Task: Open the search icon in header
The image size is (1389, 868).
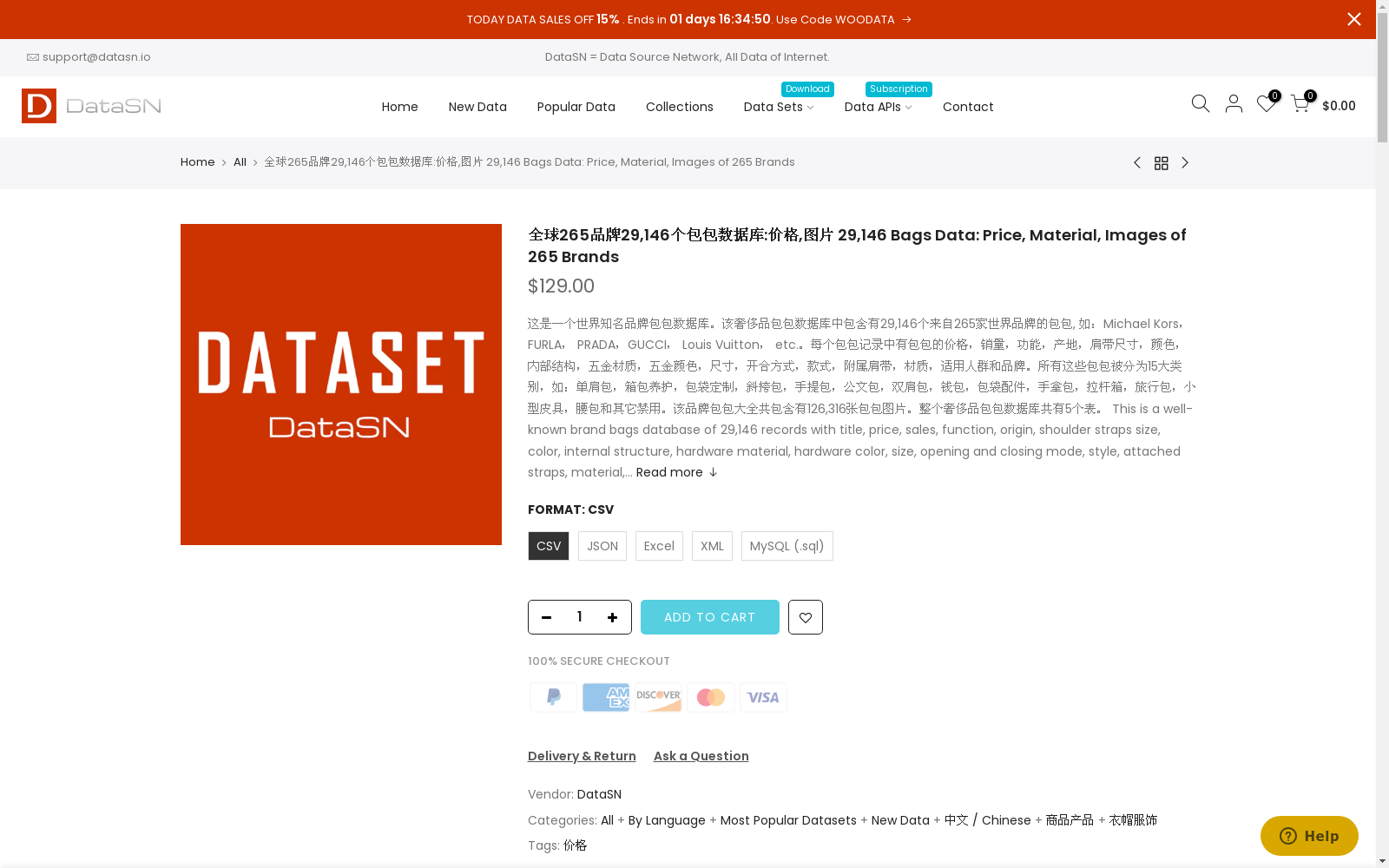Action: tap(1201, 104)
